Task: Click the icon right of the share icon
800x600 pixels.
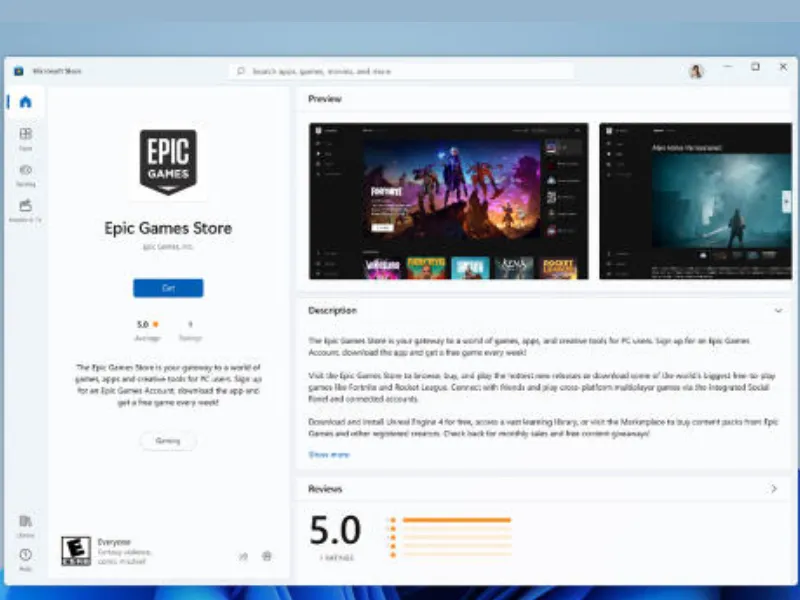Action: pos(267,556)
